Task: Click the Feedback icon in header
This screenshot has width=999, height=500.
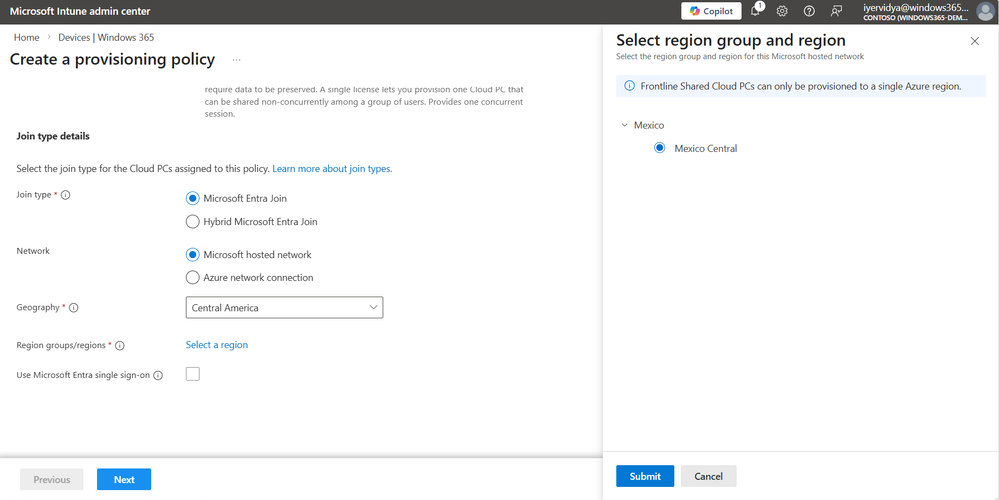Action: (x=836, y=11)
